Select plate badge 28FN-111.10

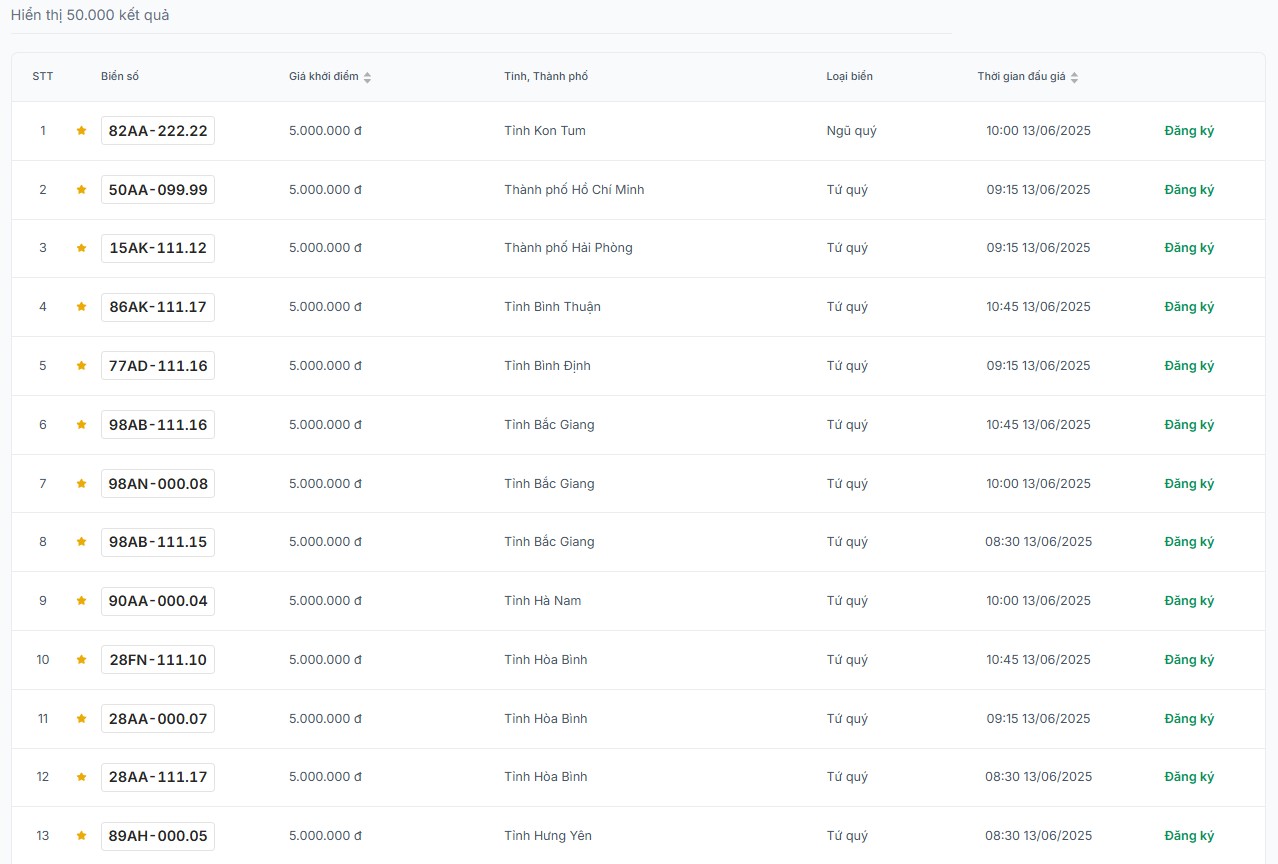(x=158, y=660)
